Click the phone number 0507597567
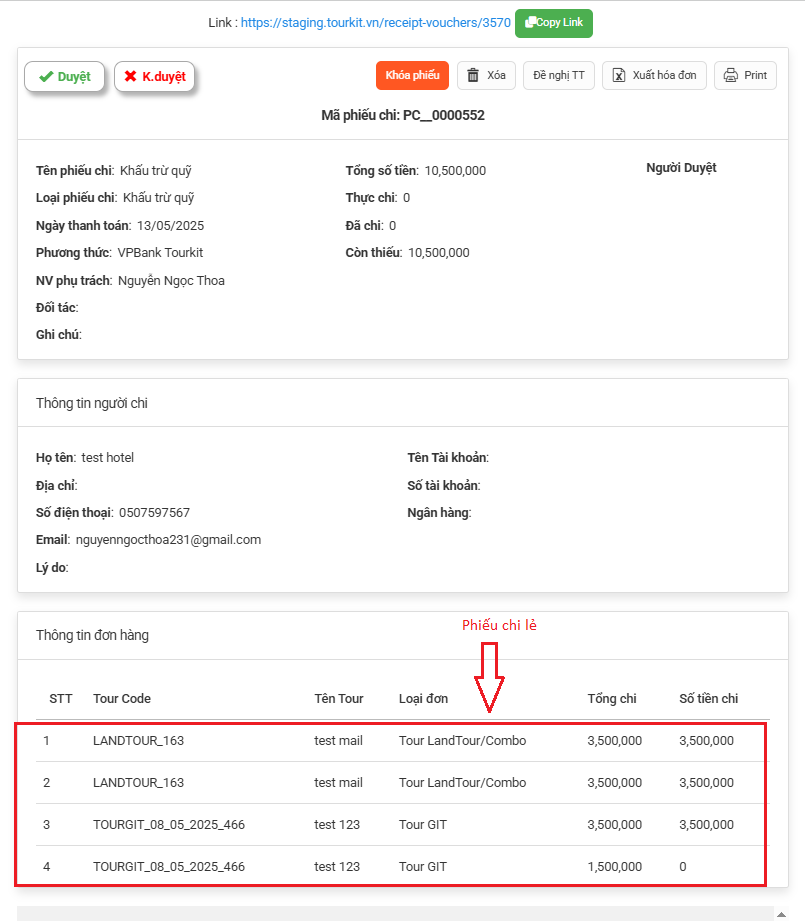This screenshot has height=921, width=805. tap(154, 513)
